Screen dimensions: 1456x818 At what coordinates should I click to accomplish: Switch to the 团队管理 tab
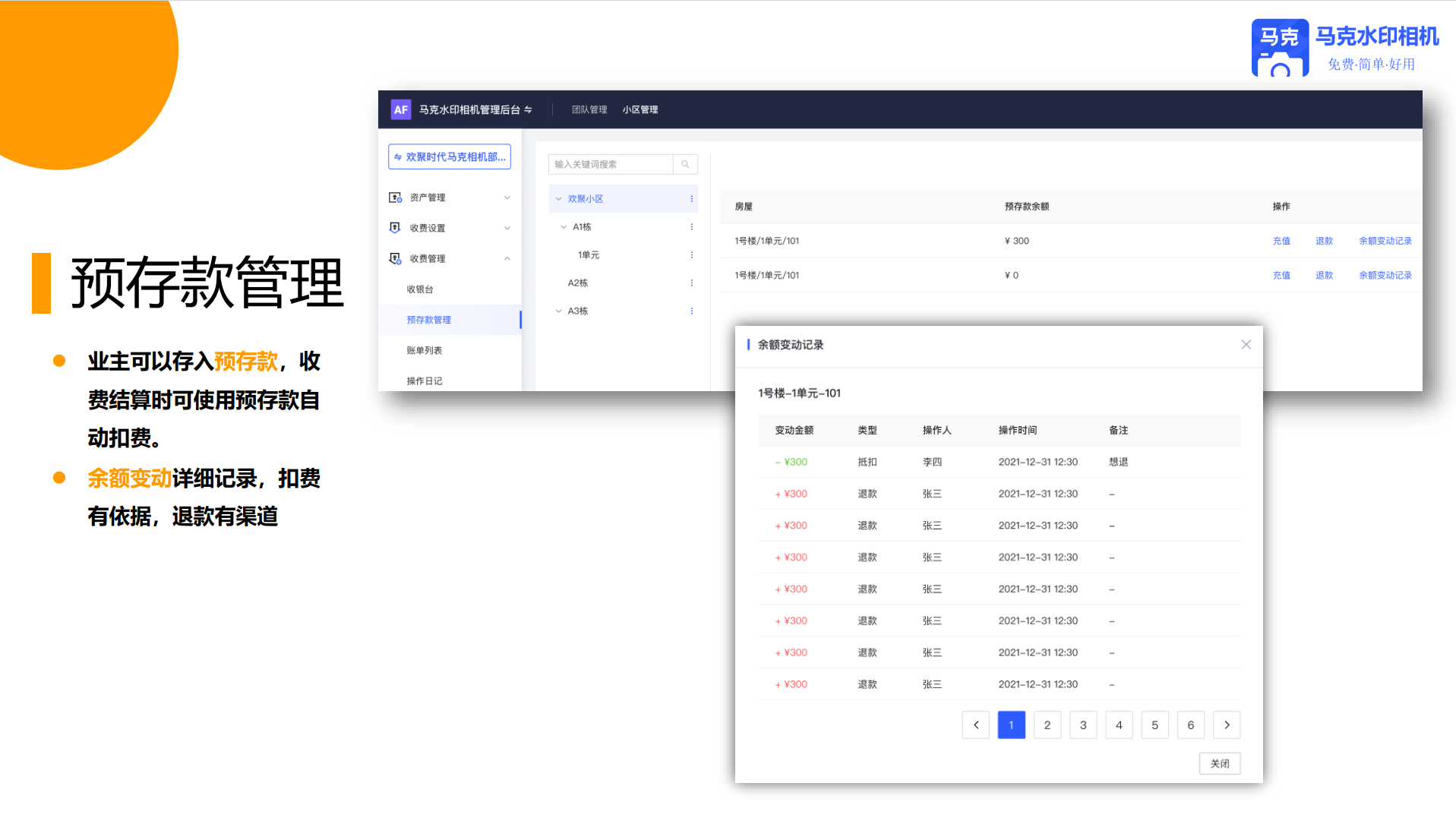589,109
